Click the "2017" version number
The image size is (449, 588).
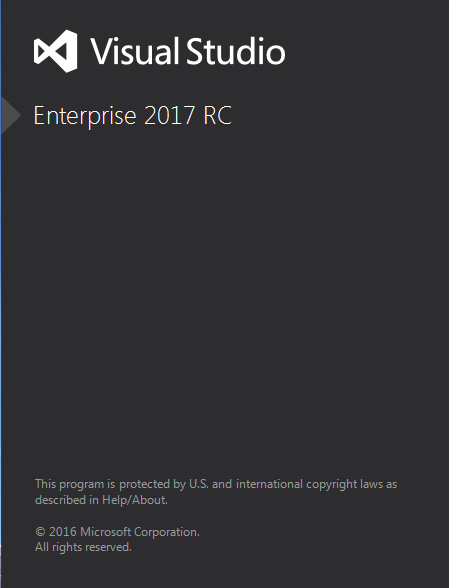click(x=170, y=115)
